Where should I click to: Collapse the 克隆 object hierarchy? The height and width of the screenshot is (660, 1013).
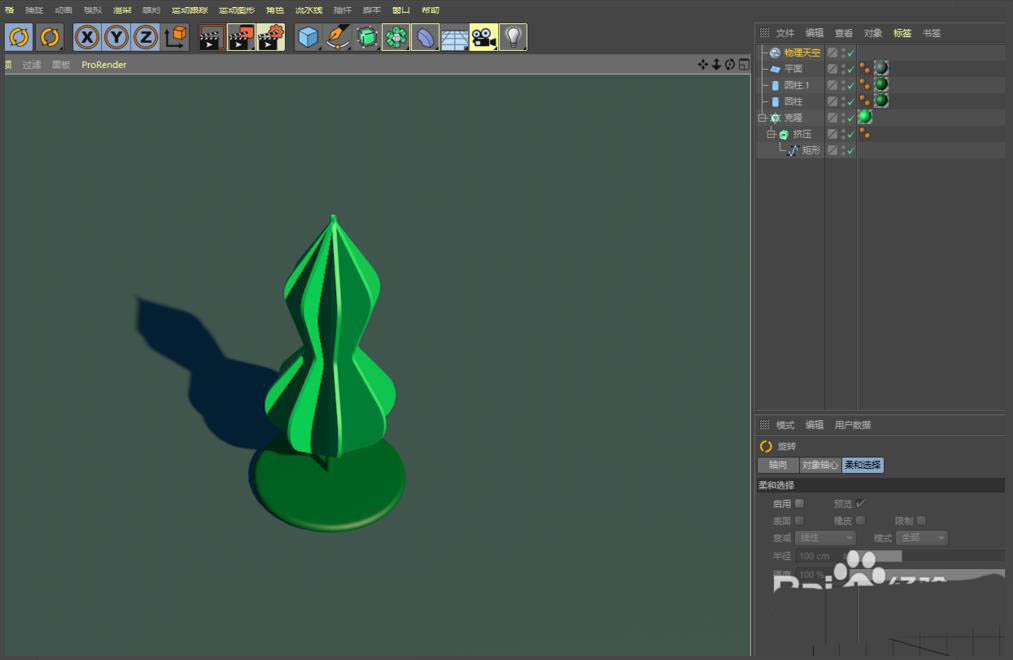point(761,117)
